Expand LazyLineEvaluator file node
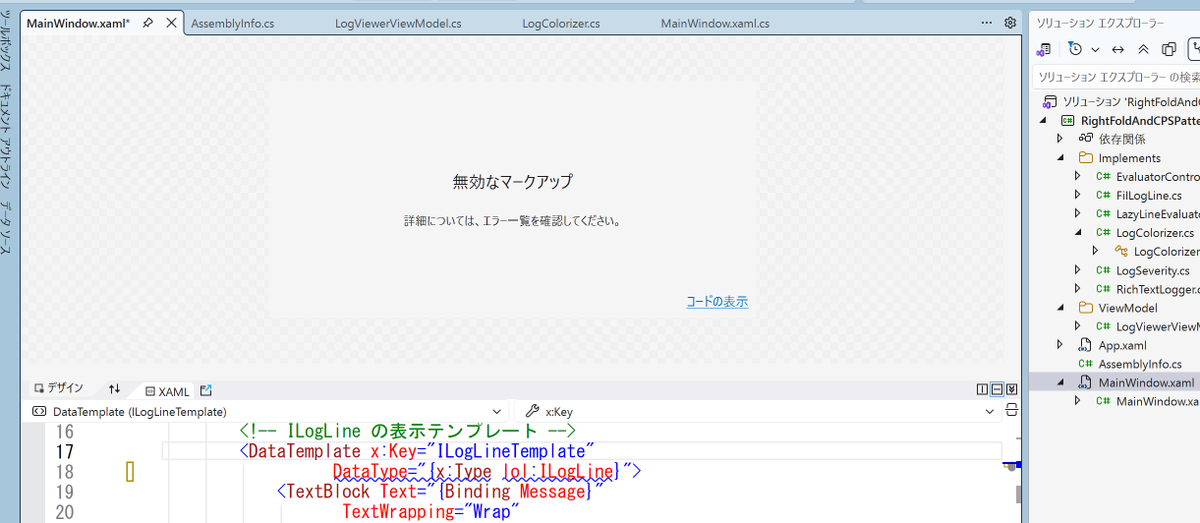Screen dimensions: 1200x523 tap(1078, 214)
